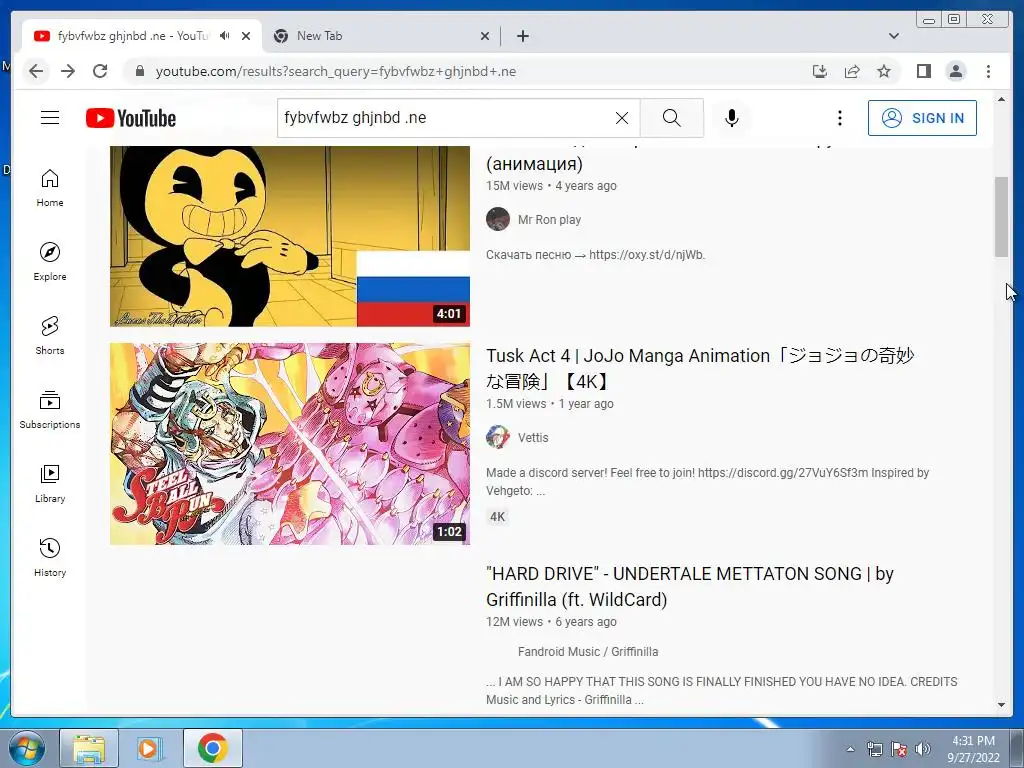The image size is (1024, 768).
Task: Open the network tray icon
Action: coord(874,749)
